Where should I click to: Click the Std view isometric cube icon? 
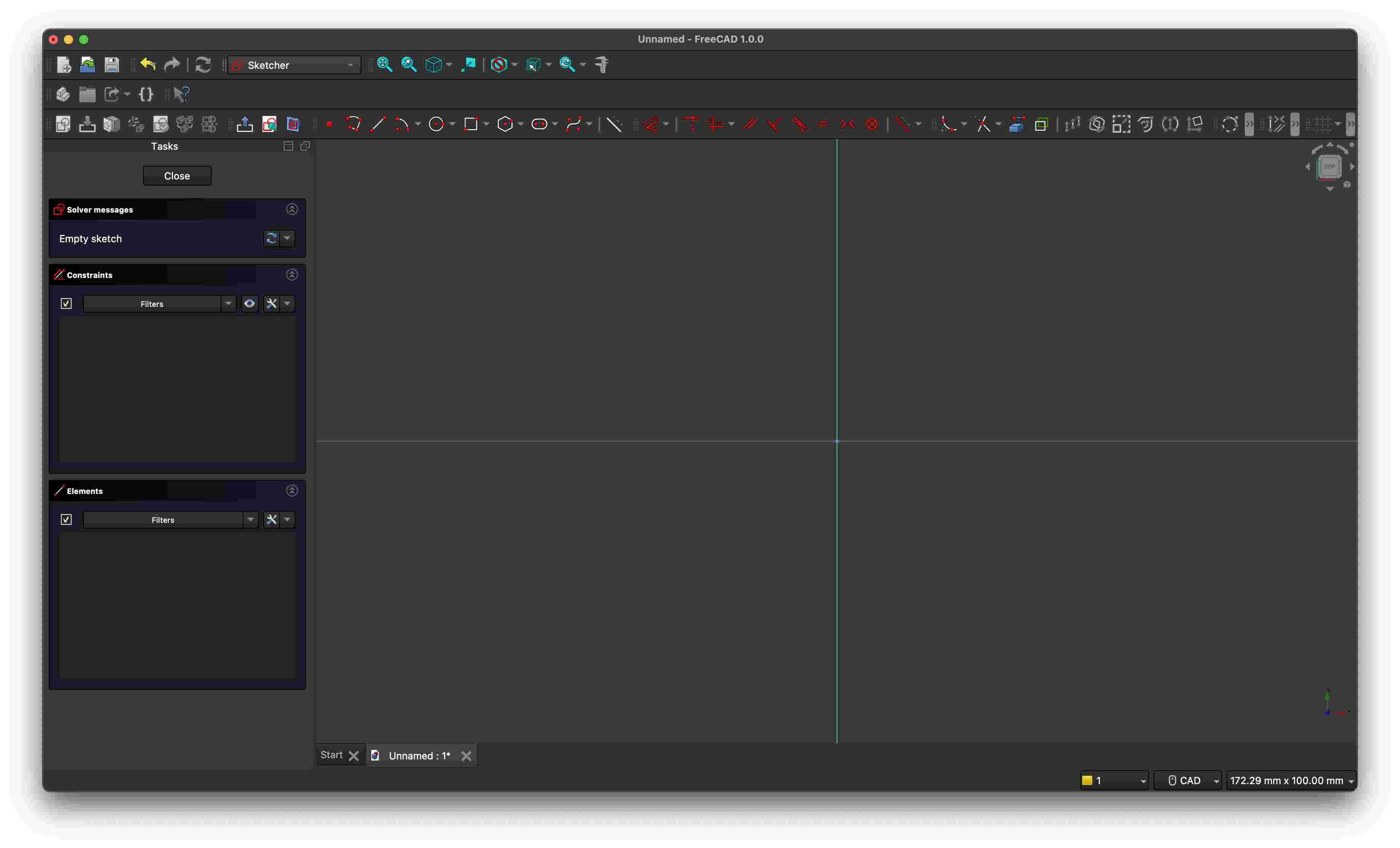coord(434,65)
